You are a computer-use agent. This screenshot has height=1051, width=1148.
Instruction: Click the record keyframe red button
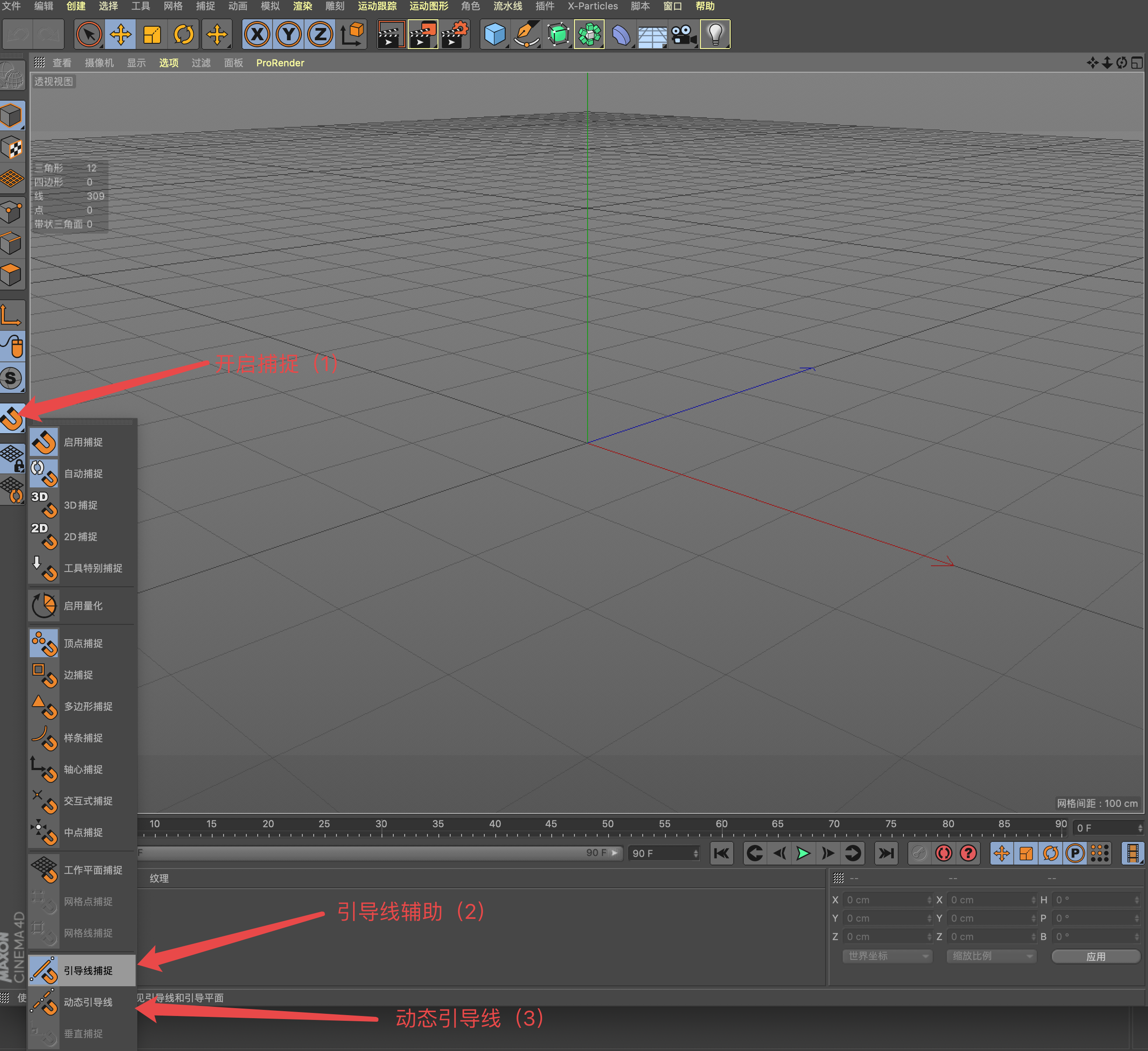coord(944,853)
